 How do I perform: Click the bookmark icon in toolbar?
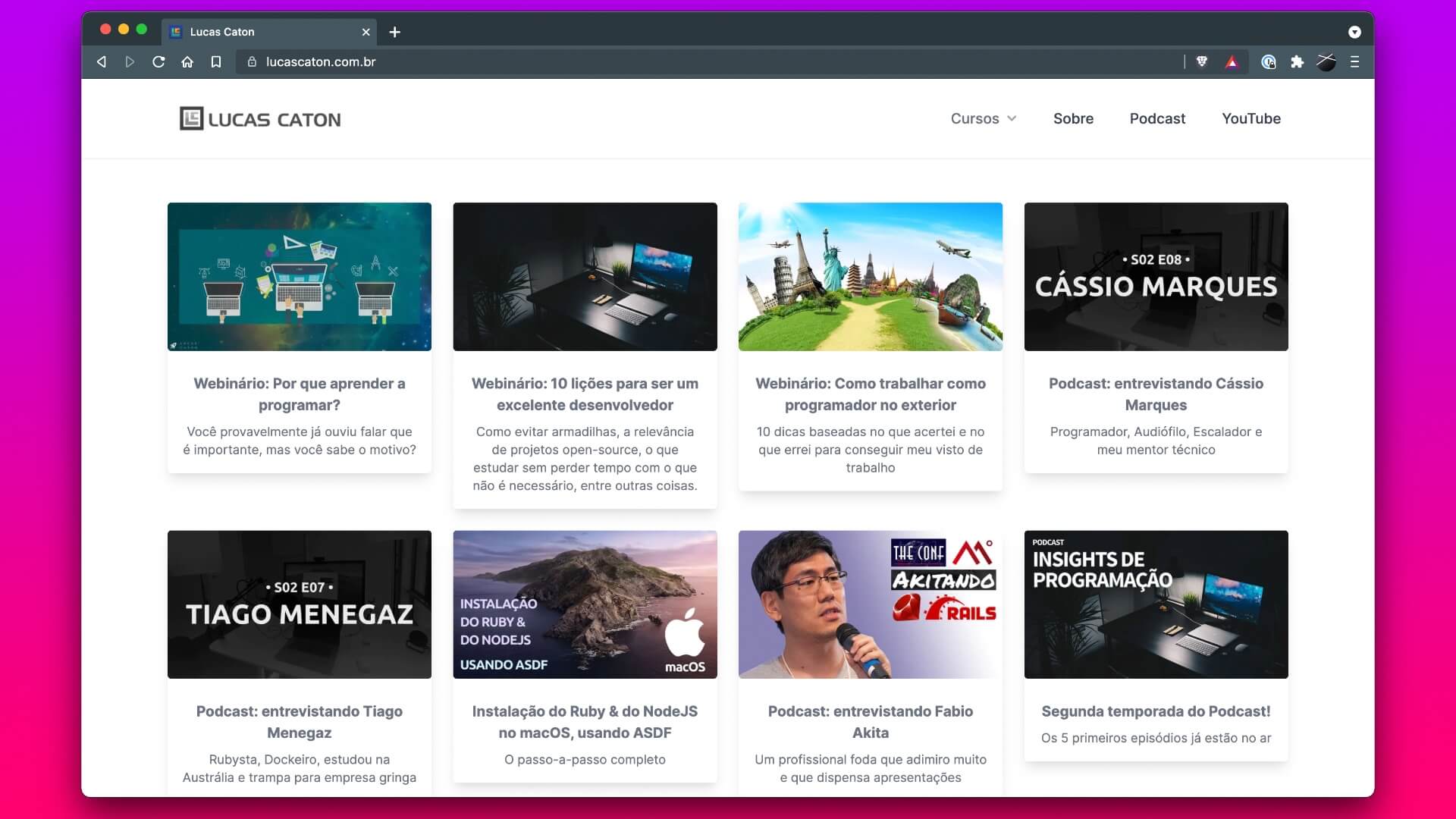[216, 62]
